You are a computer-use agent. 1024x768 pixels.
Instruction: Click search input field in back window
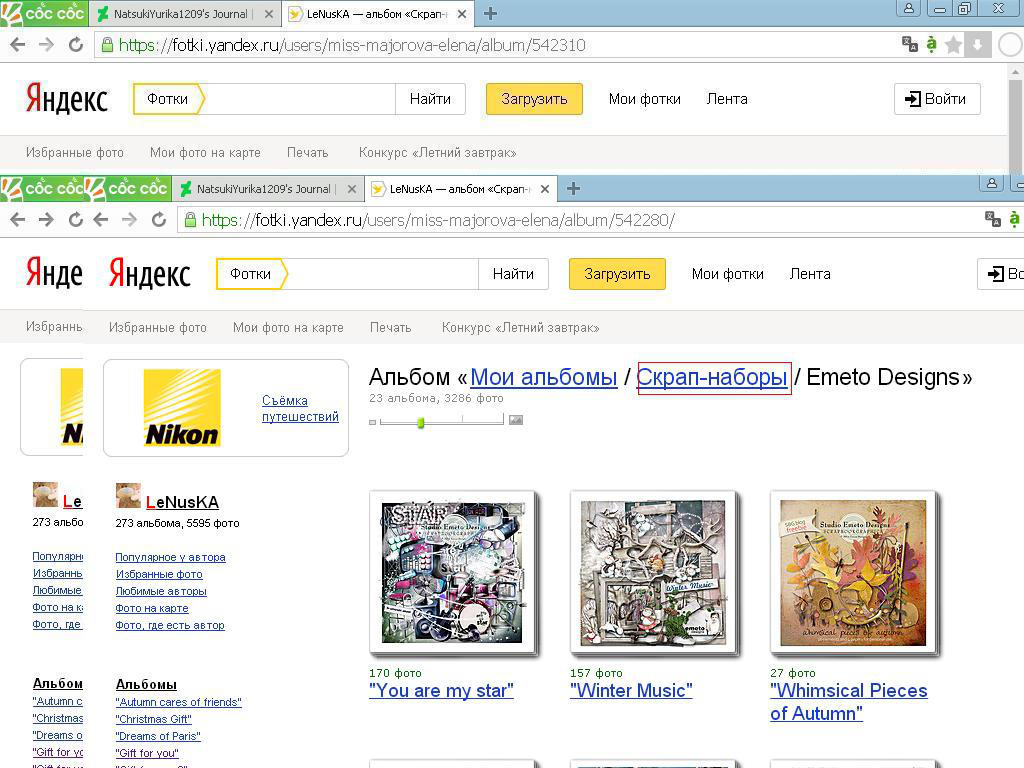tap(300, 99)
